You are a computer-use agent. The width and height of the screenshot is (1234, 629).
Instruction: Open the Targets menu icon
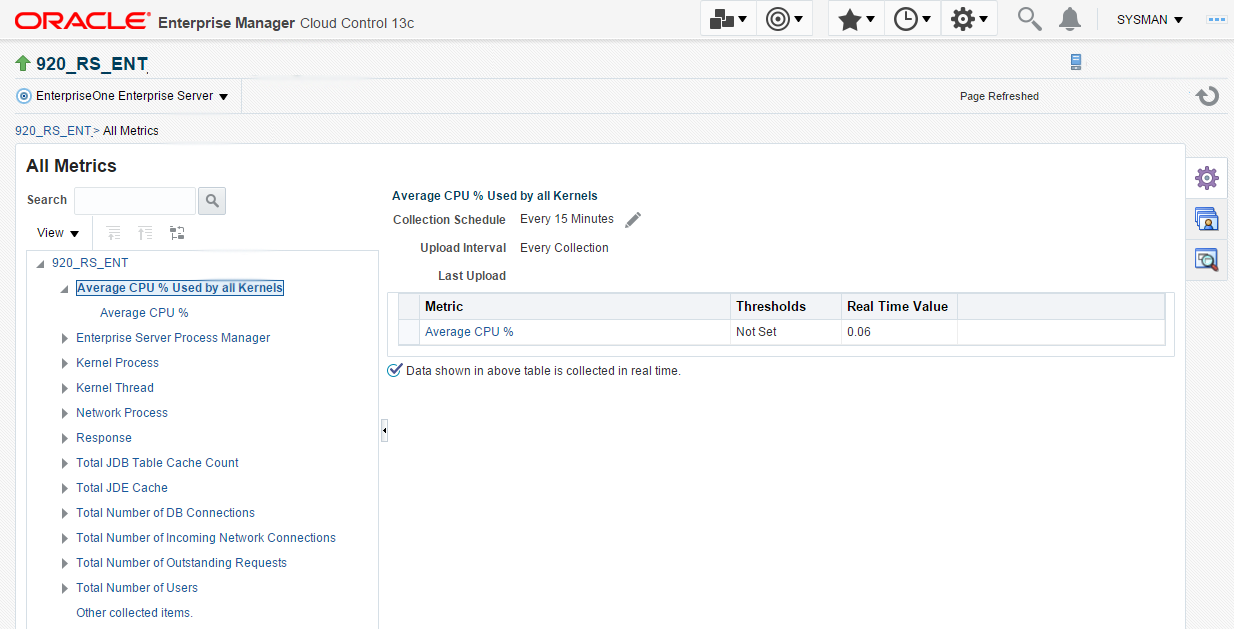[x=785, y=19]
